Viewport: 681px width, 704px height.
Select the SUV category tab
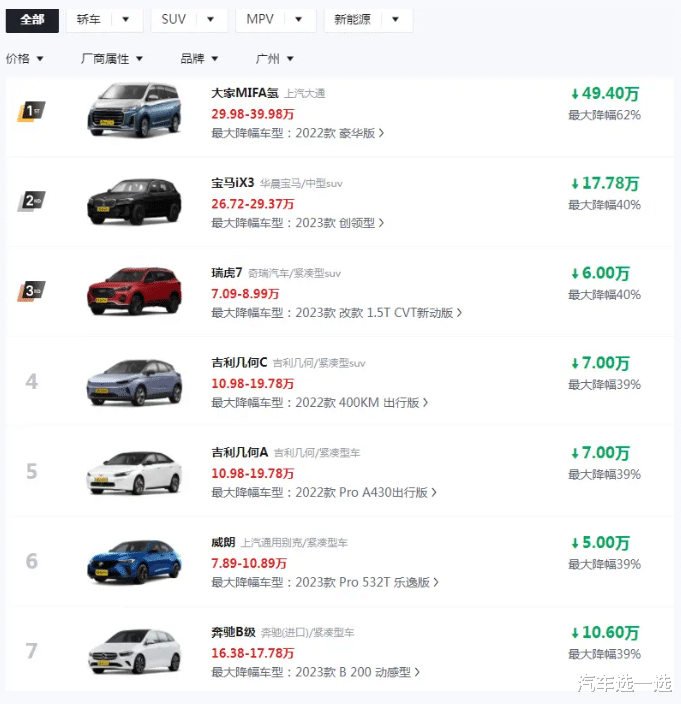point(174,19)
